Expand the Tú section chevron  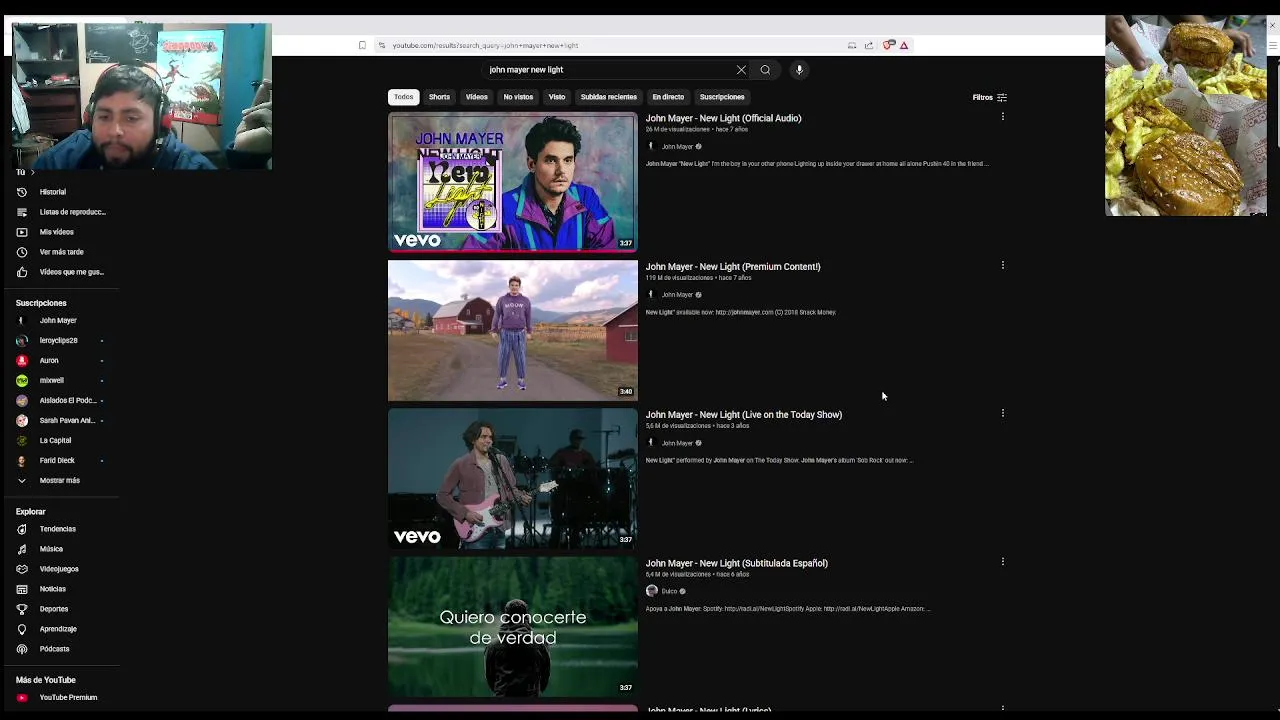pos(32,172)
